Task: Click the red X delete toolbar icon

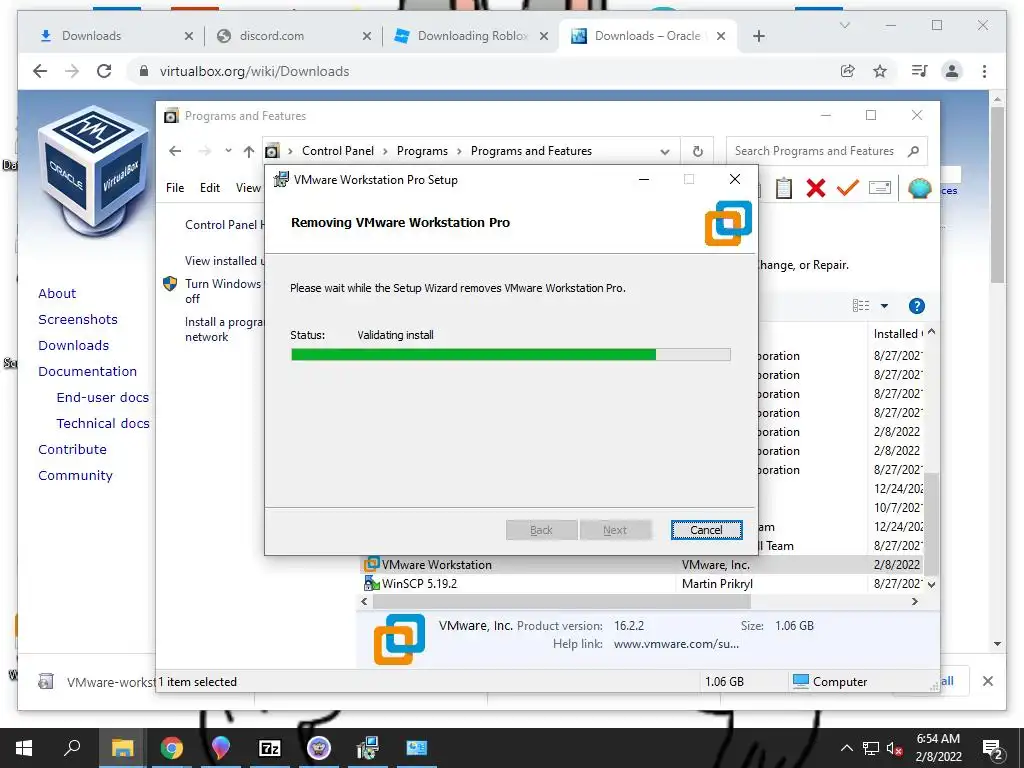Action: [816, 188]
